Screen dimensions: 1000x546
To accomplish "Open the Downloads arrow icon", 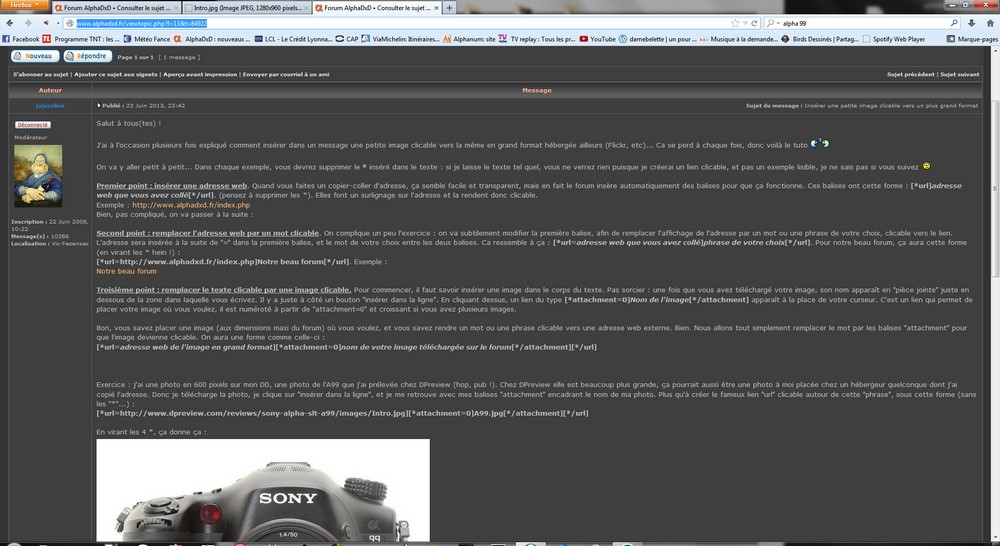I will point(971,23).
